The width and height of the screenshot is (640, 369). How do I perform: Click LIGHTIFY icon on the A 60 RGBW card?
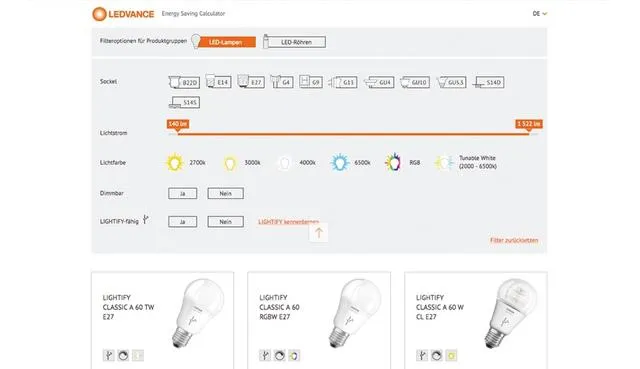coord(265,356)
